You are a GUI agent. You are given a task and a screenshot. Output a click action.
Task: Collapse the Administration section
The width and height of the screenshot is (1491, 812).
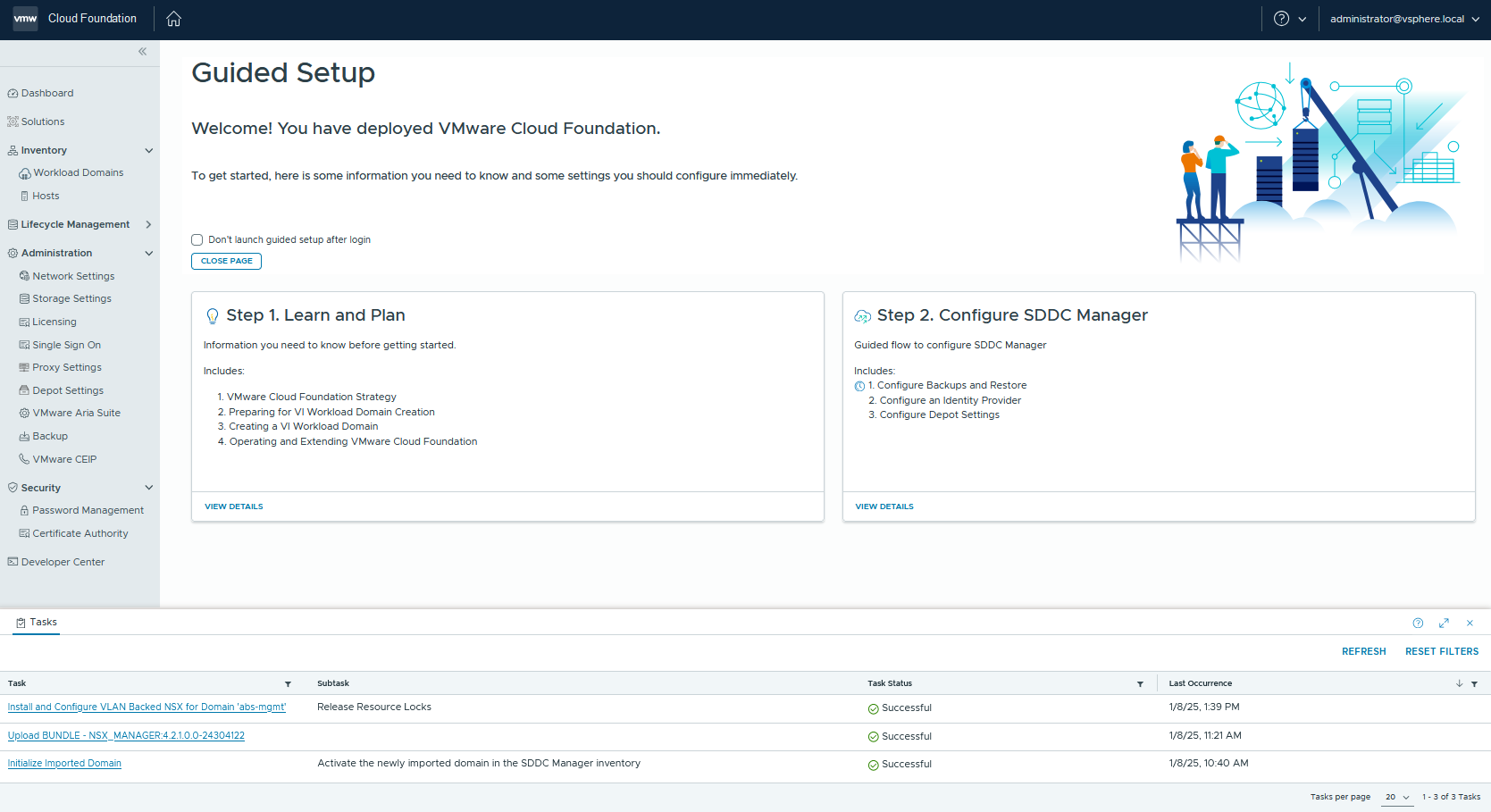pos(149,254)
